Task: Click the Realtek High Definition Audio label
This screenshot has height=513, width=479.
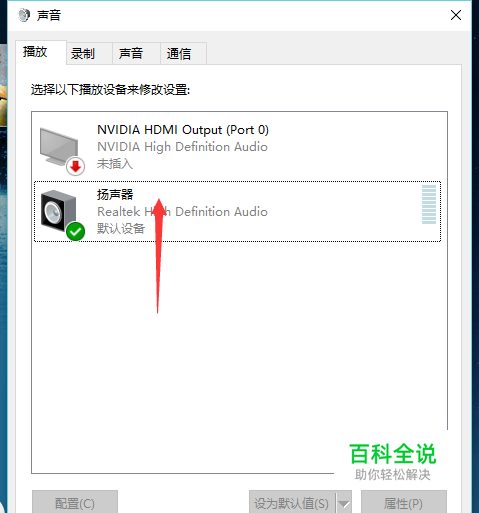Action: point(182,212)
